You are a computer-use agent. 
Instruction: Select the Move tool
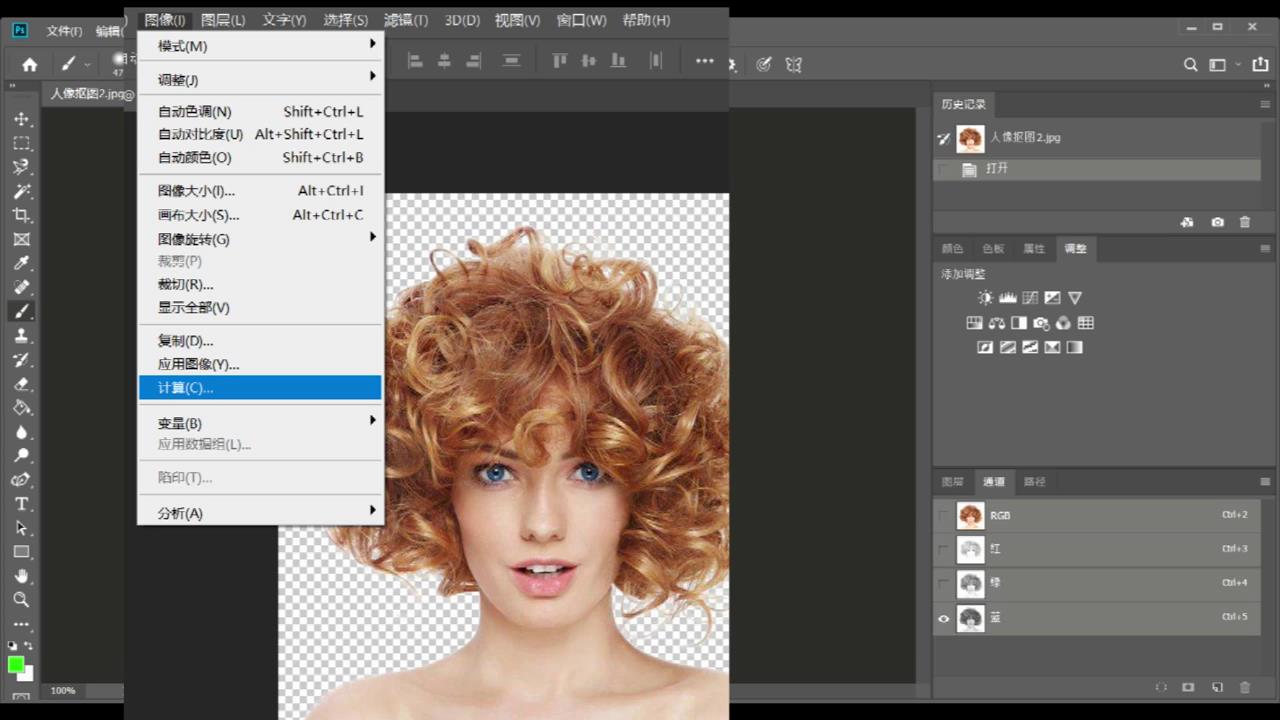tap(21, 119)
